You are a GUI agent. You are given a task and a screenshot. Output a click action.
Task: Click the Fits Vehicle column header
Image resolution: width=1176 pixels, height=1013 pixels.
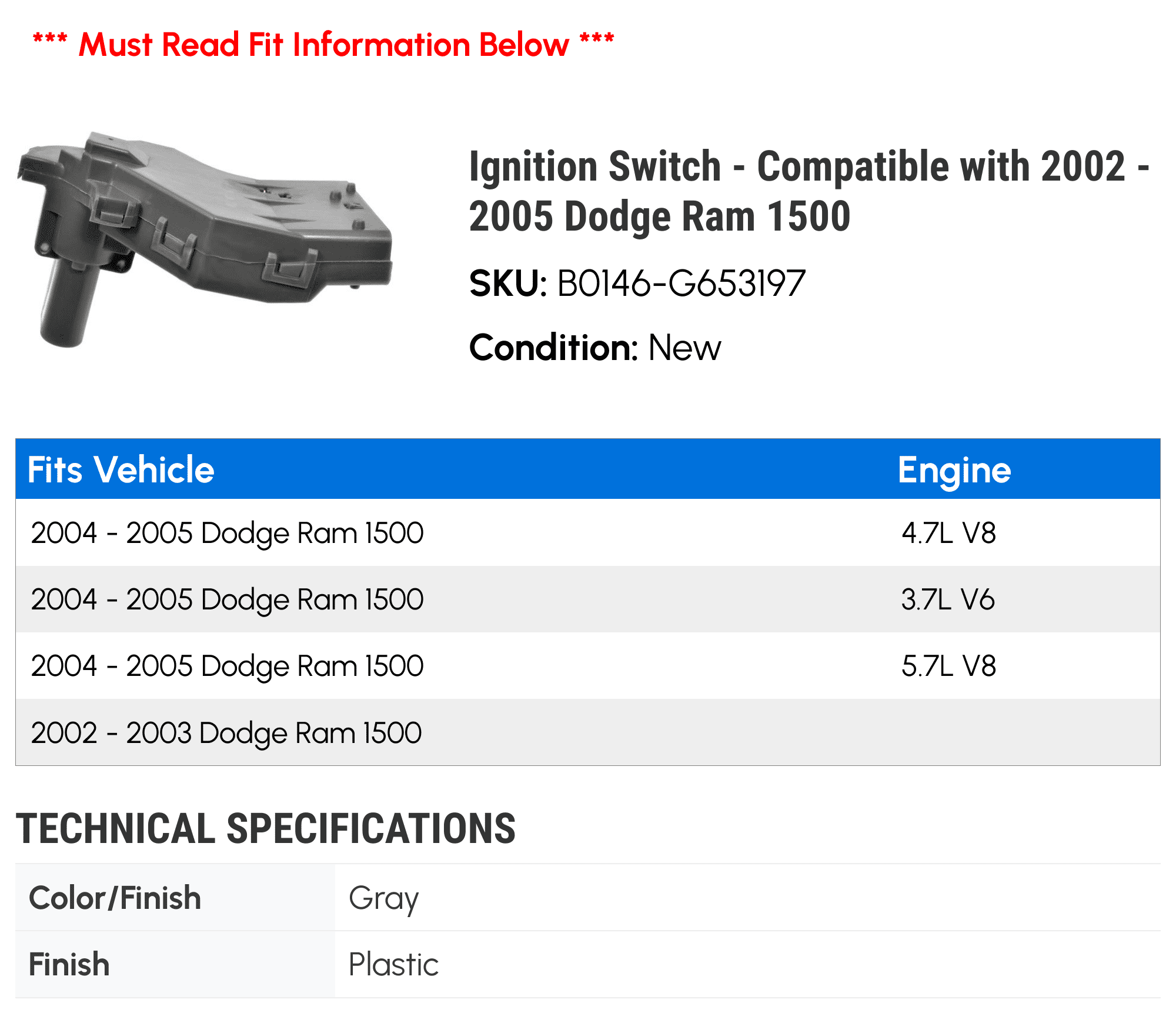click(x=121, y=470)
